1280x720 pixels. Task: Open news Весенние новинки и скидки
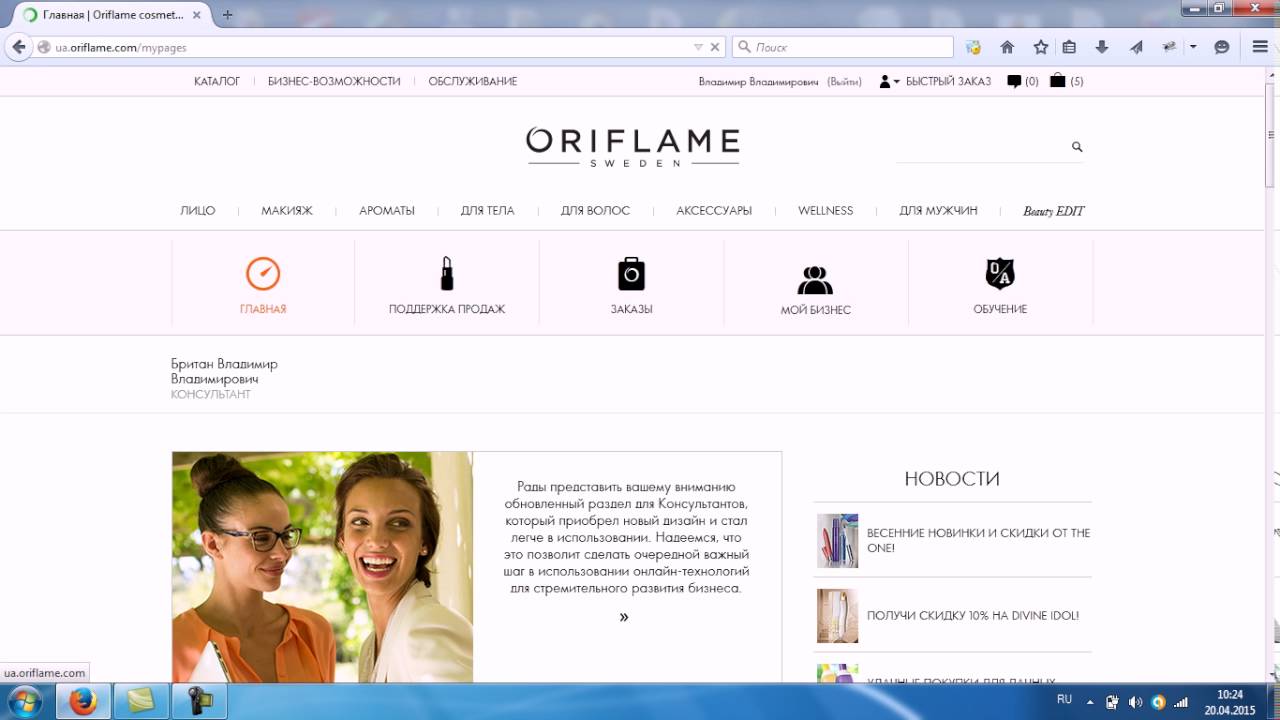click(978, 540)
